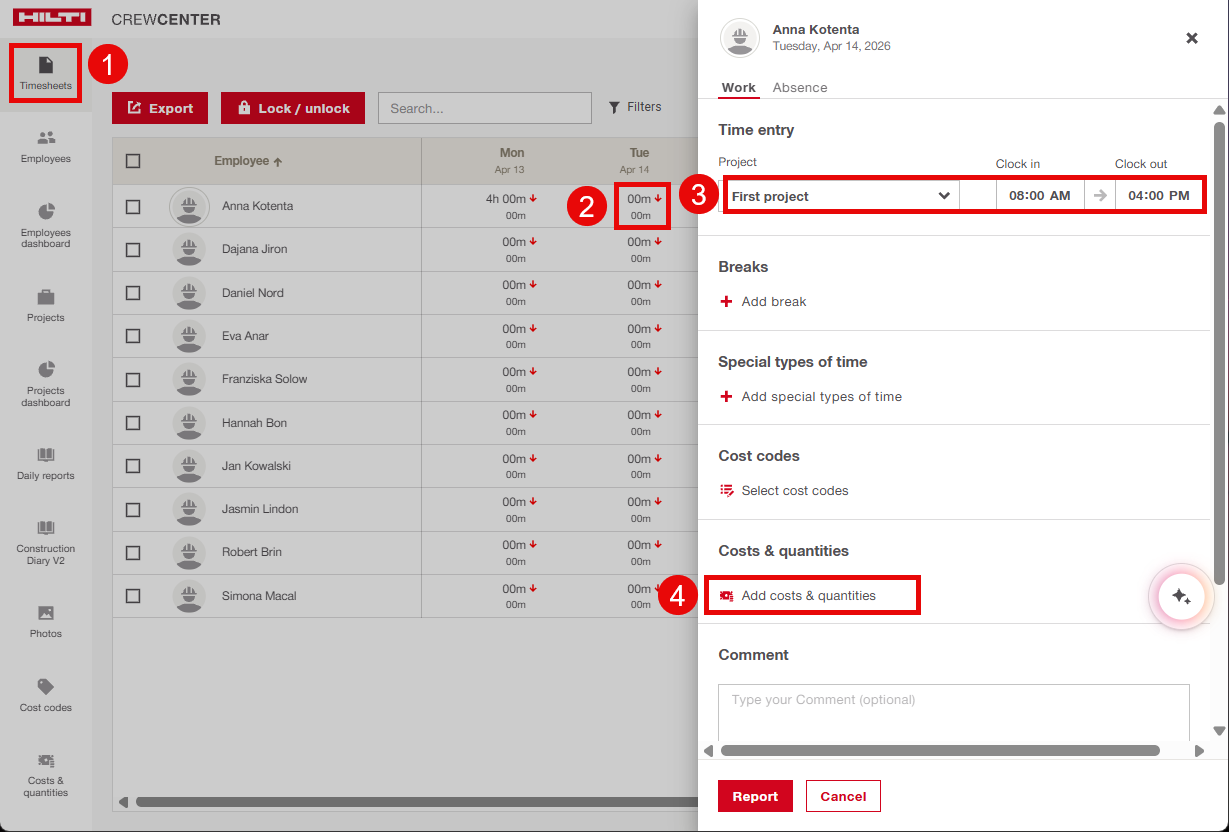Open Construction Diary V2 in sidebar
Image resolution: width=1229 pixels, height=832 pixels.
coord(46,538)
